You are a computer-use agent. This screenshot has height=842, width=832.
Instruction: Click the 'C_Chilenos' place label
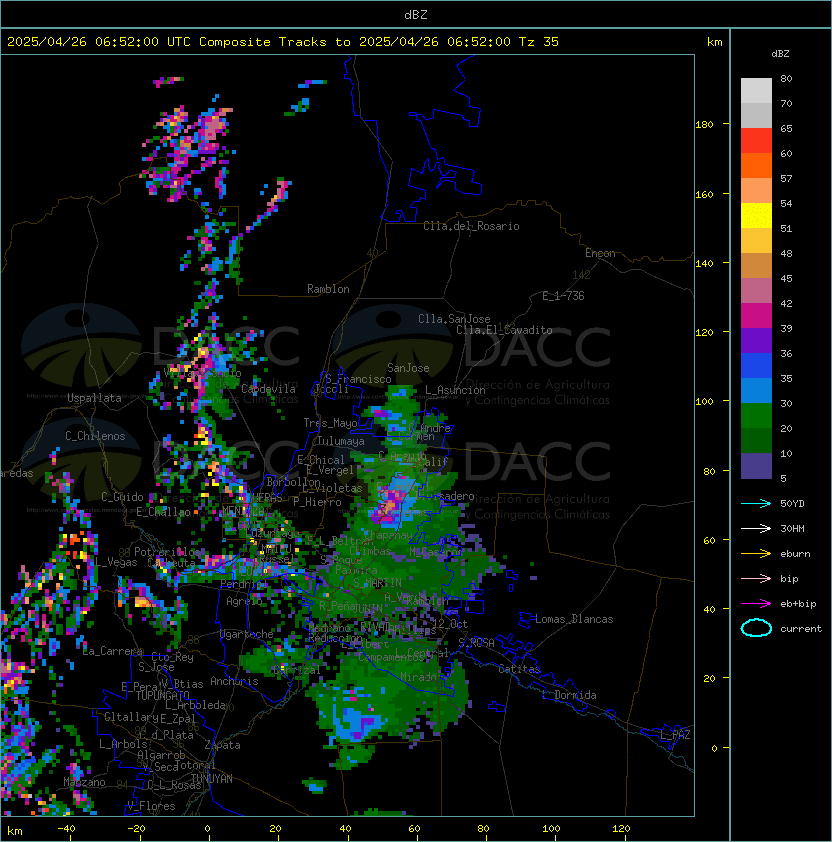click(95, 436)
